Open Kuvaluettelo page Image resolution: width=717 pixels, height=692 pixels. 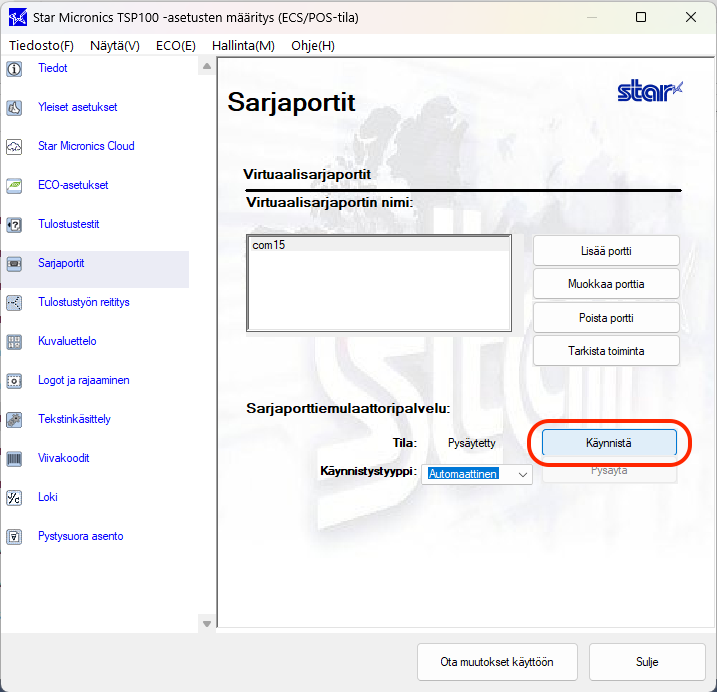coord(67,341)
